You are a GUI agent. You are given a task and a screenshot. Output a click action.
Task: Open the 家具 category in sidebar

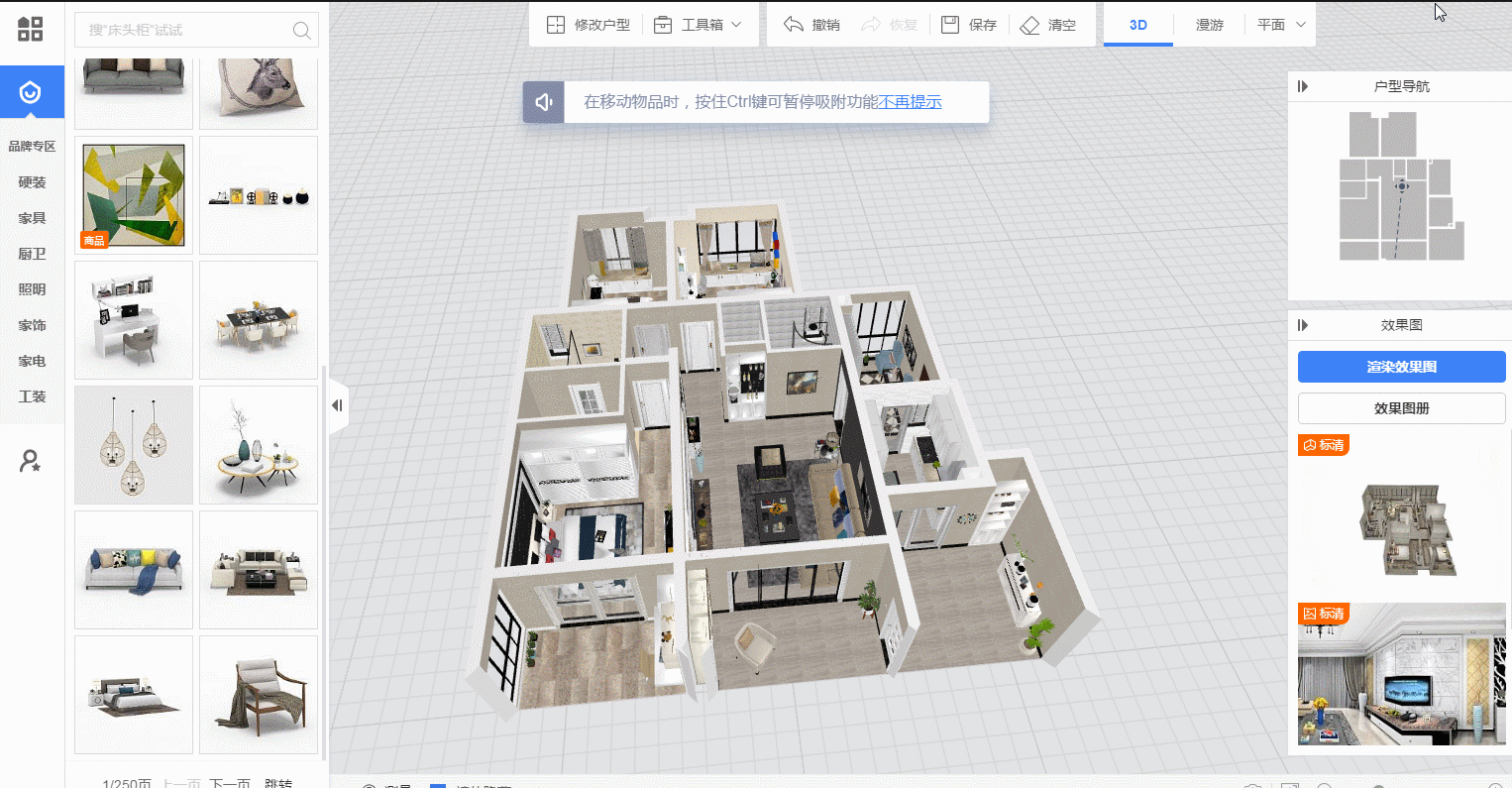pos(32,218)
